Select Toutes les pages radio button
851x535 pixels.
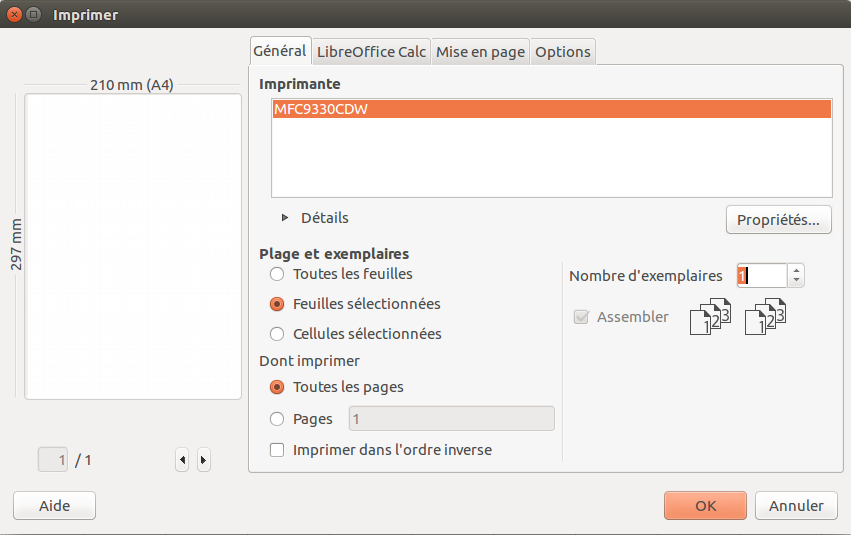tap(277, 387)
